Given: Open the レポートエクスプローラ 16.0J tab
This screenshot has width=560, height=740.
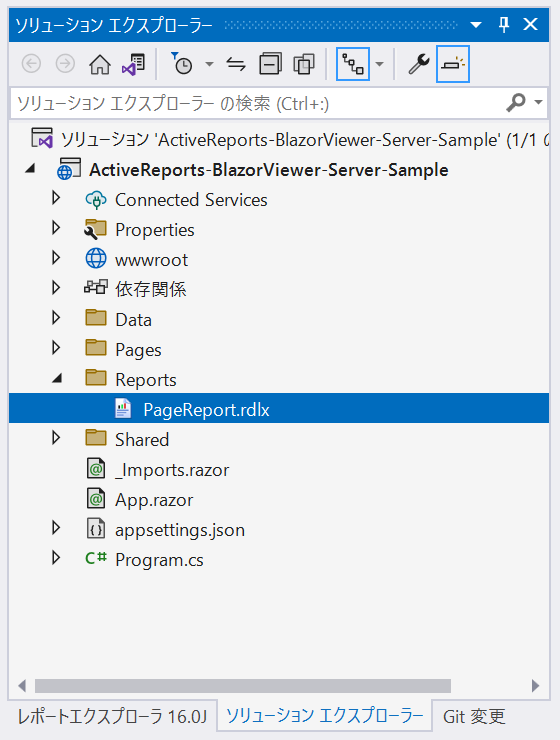Looking at the screenshot, I should pos(112,717).
